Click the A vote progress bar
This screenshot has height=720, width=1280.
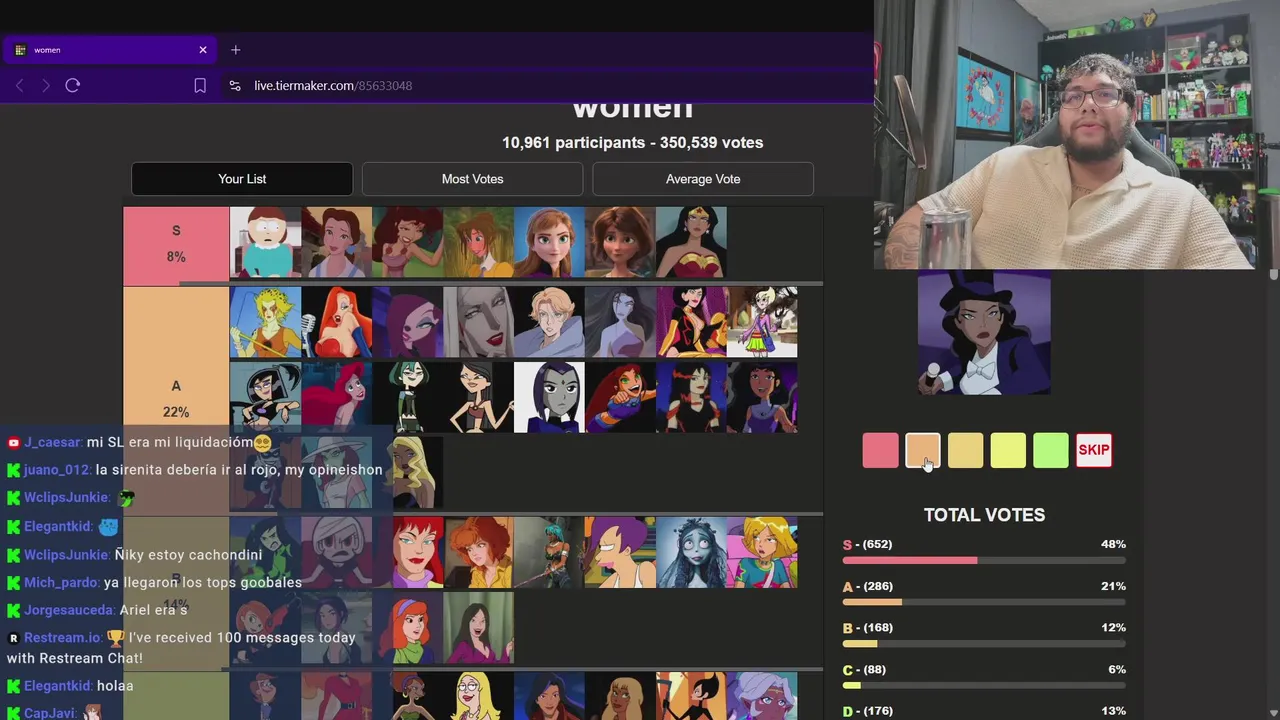[x=984, y=602]
